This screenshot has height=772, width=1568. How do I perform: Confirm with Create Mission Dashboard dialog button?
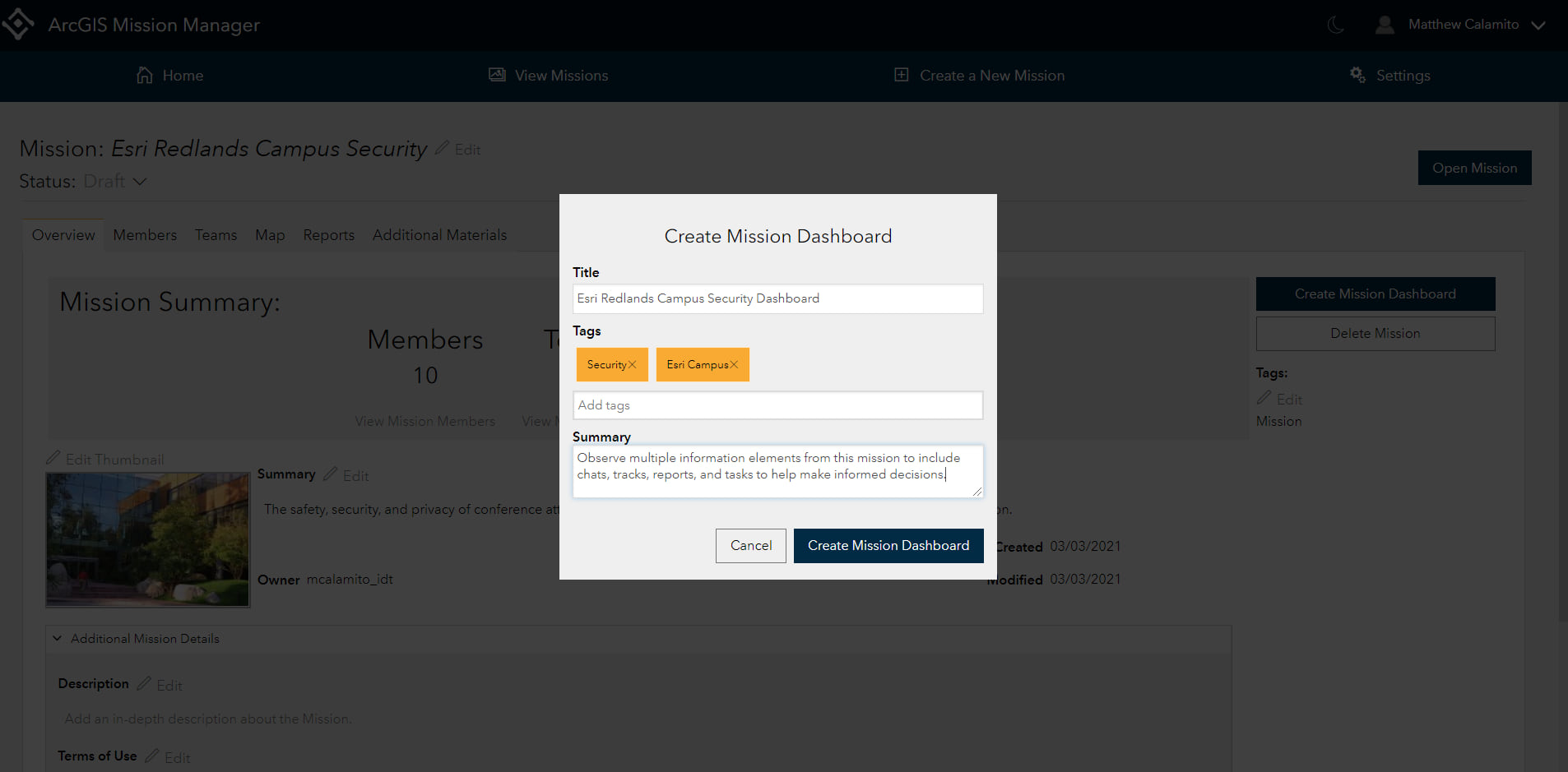[888, 546]
